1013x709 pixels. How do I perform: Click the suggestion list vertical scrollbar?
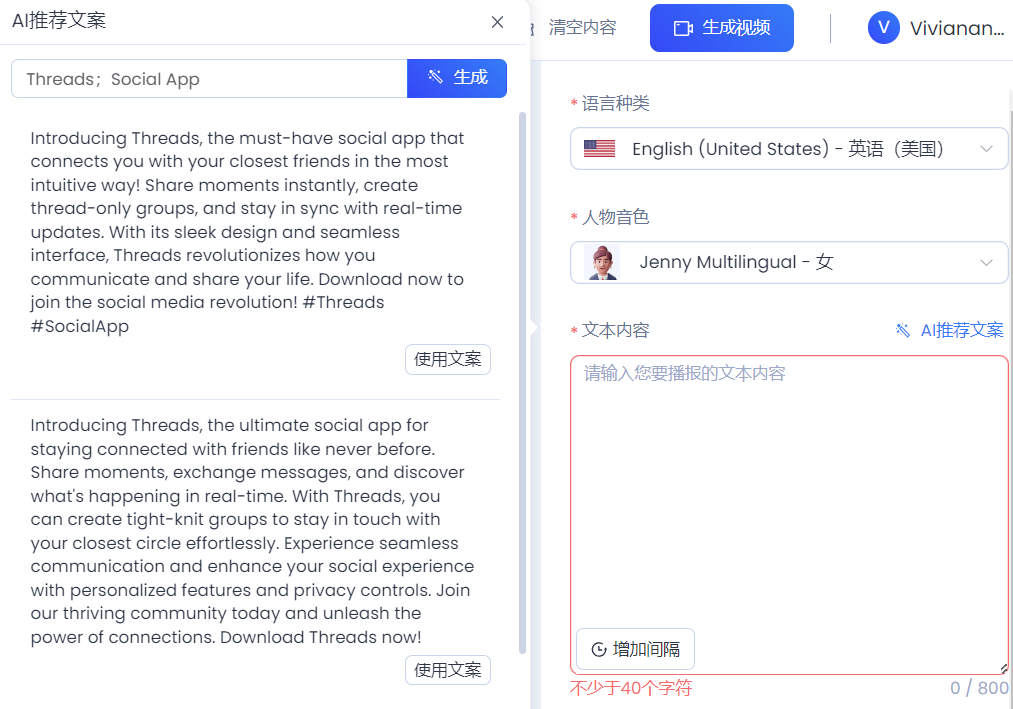click(522, 383)
